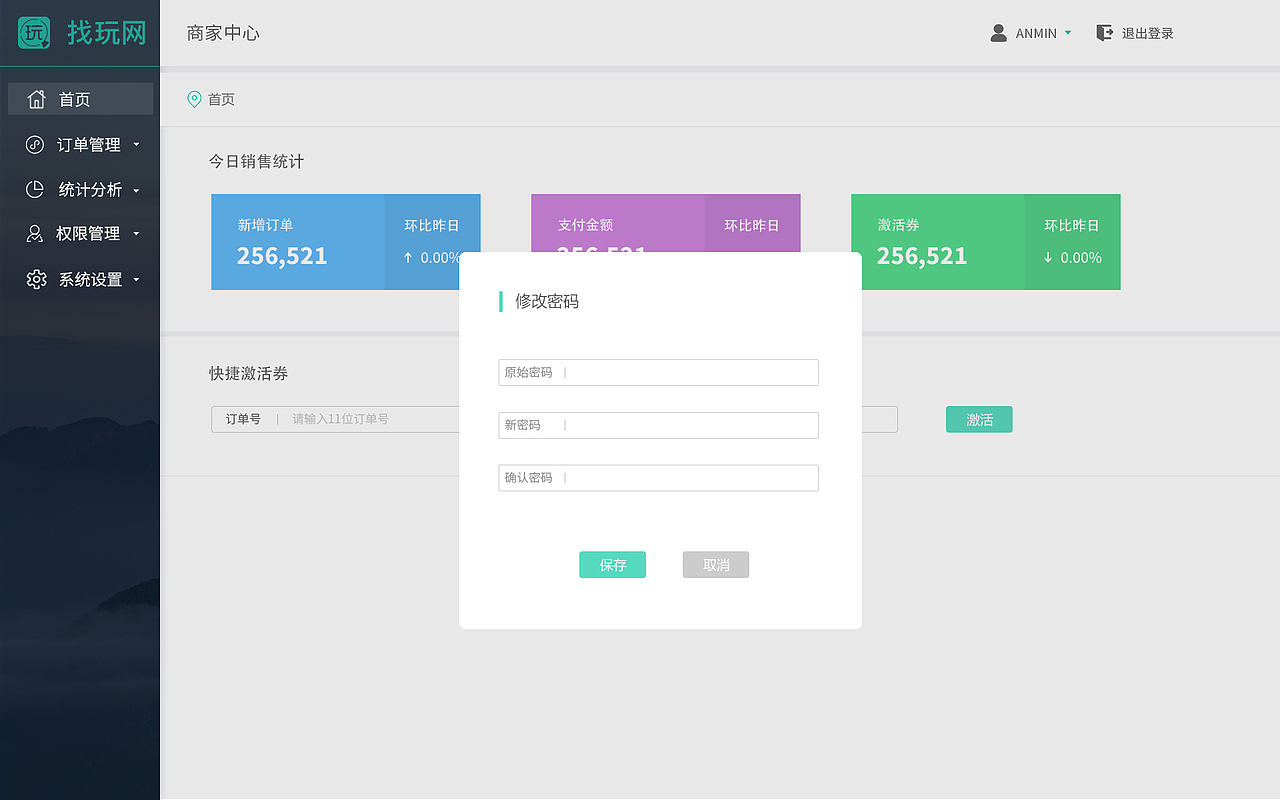This screenshot has height=800, width=1280.
Task: Click the up arrow in 新增订单 card
Action: click(x=408, y=257)
